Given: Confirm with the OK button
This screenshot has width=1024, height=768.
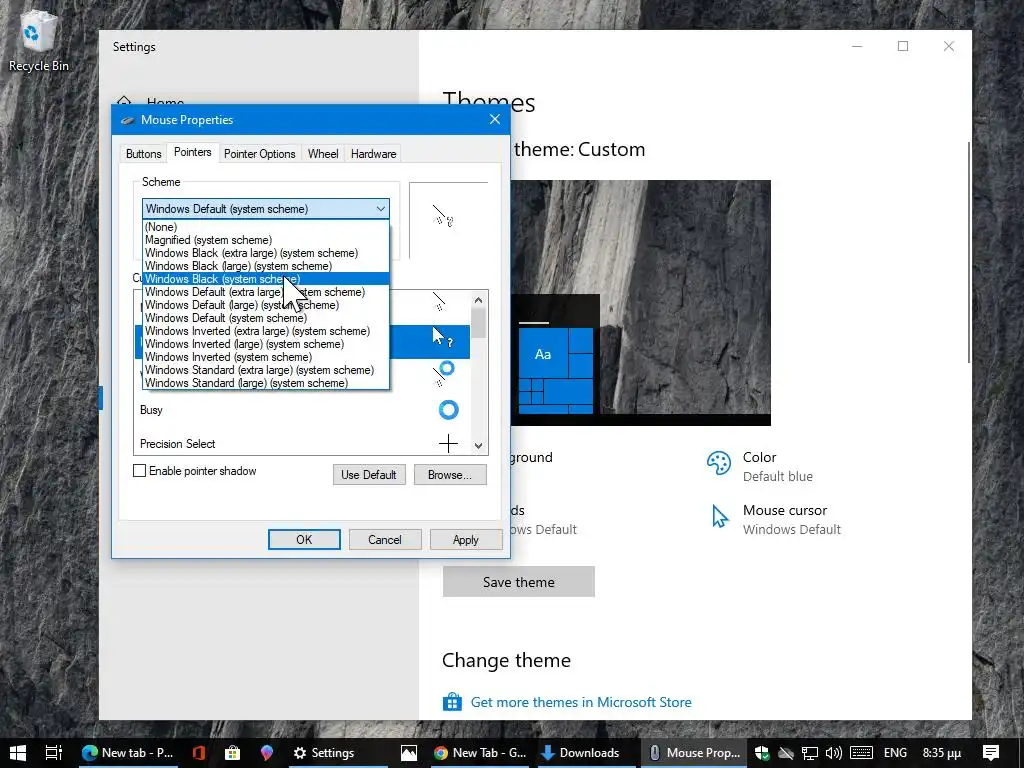Looking at the screenshot, I should pyautogui.click(x=304, y=539).
